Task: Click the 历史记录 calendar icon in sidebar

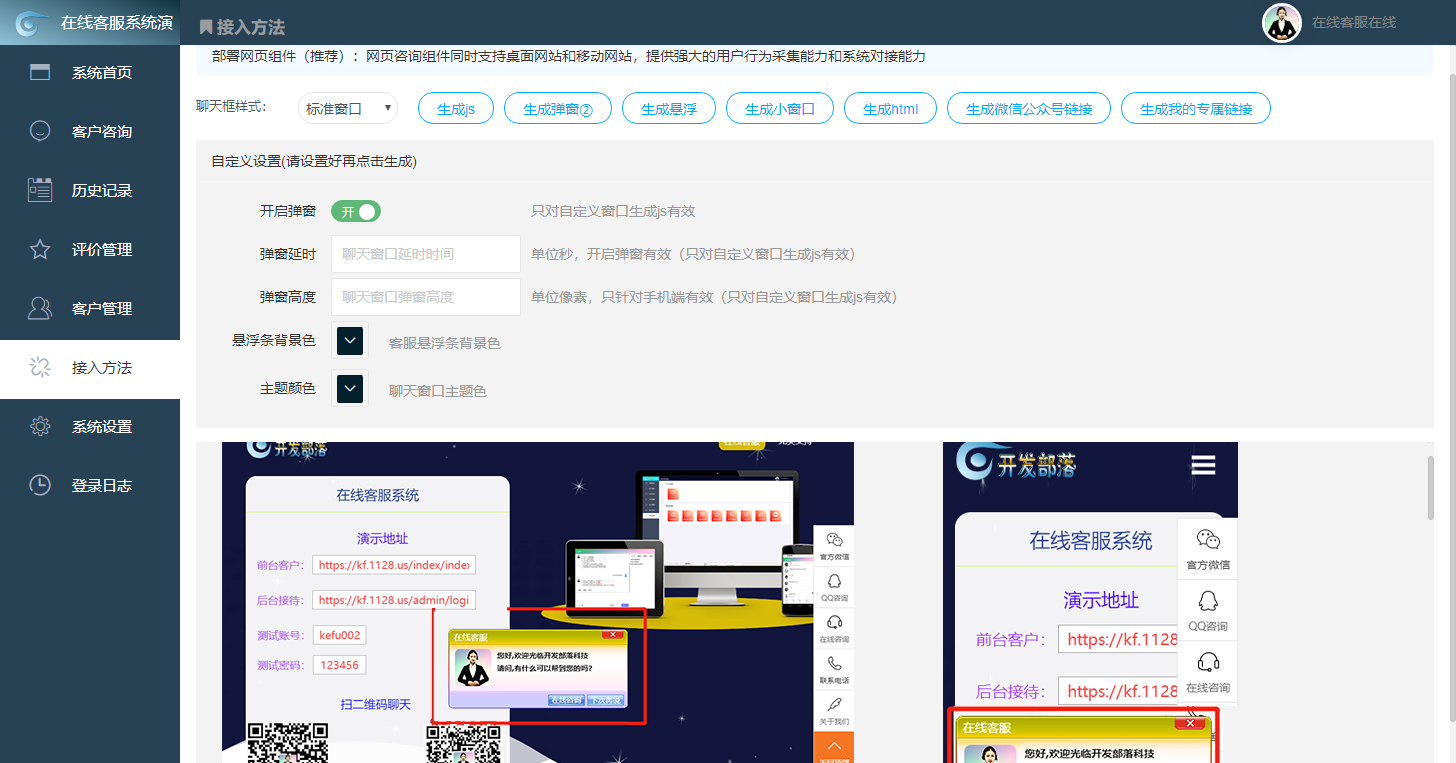Action: [40, 190]
